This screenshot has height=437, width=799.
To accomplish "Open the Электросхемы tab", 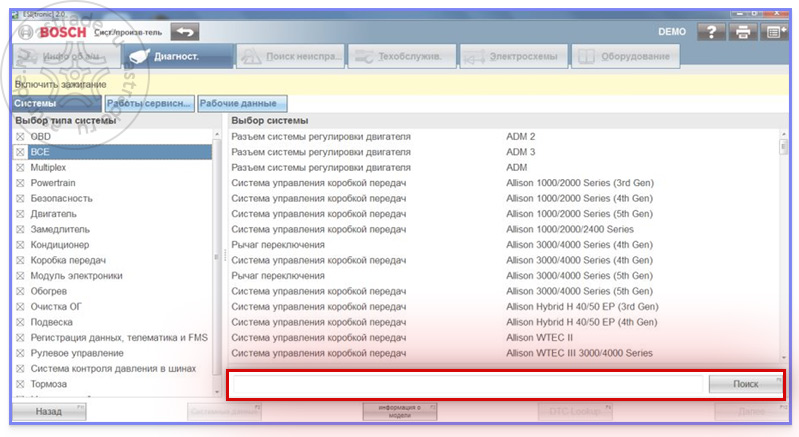I will click(x=514, y=57).
